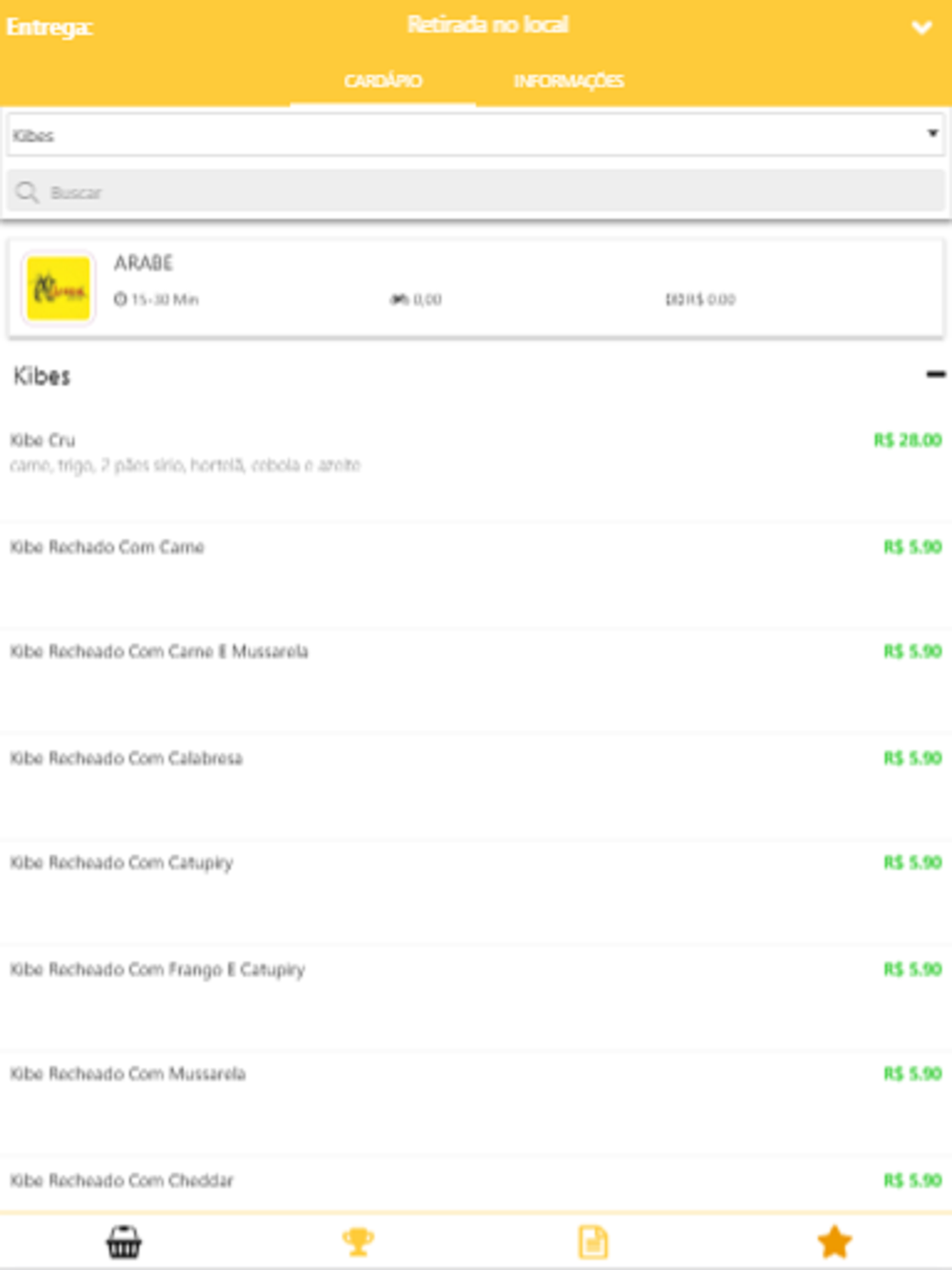This screenshot has height=1270, width=952.
Task: Open the orders document icon
Action: pyautogui.click(x=593, y=1241)
